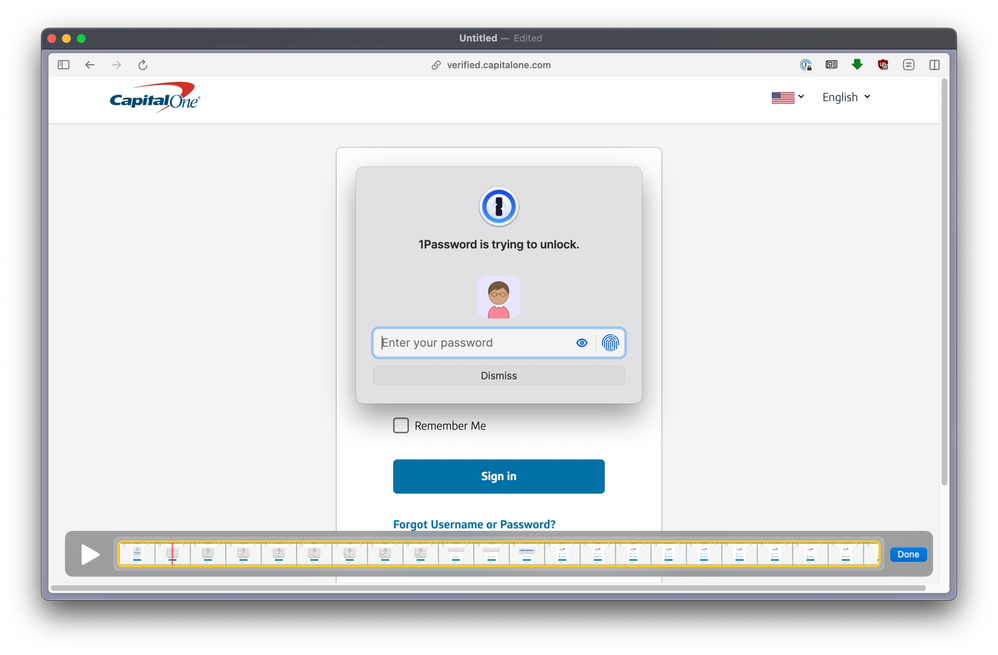Minimize the Untitled window with yellow button
Screen dimensions: 998x655
(x=67, y=38)
